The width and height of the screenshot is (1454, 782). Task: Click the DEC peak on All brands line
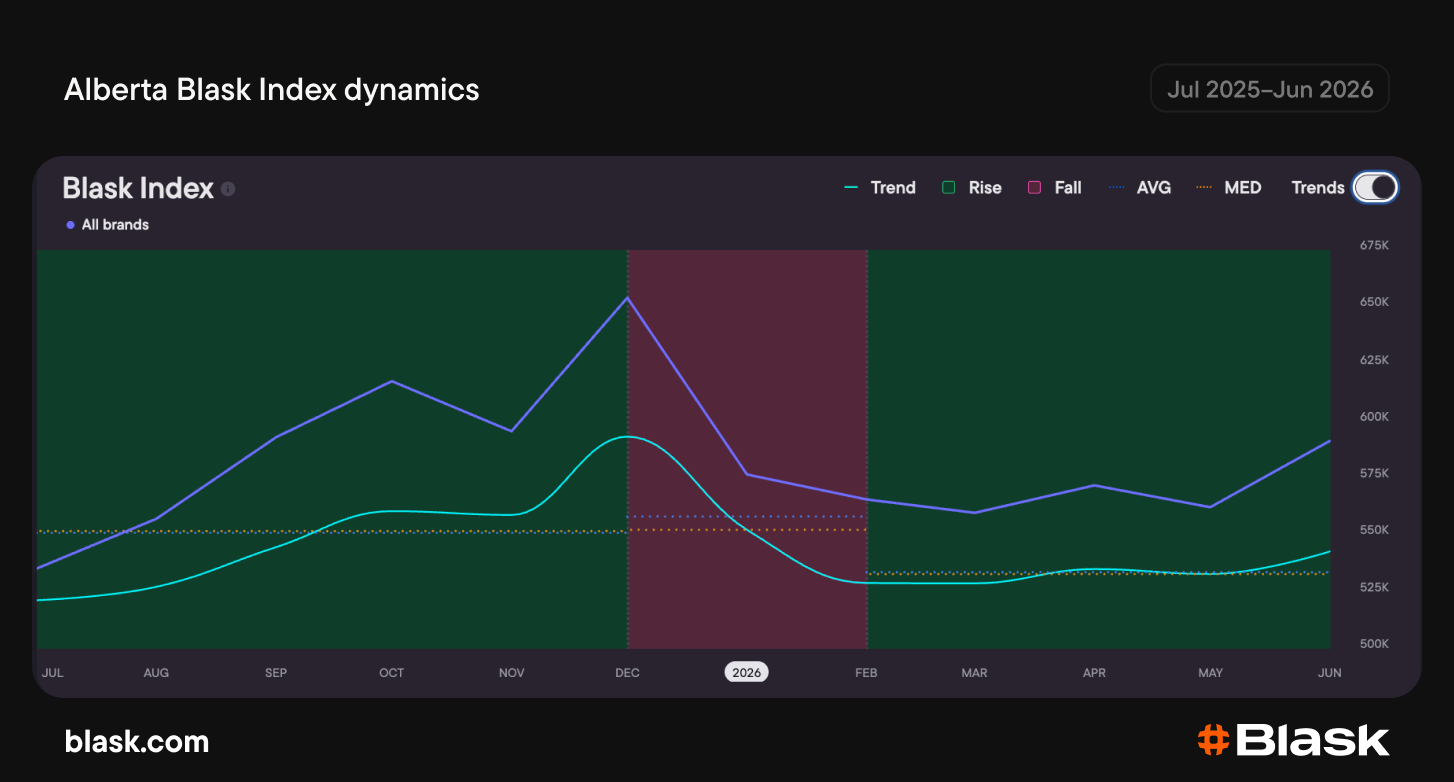(627, 298)
